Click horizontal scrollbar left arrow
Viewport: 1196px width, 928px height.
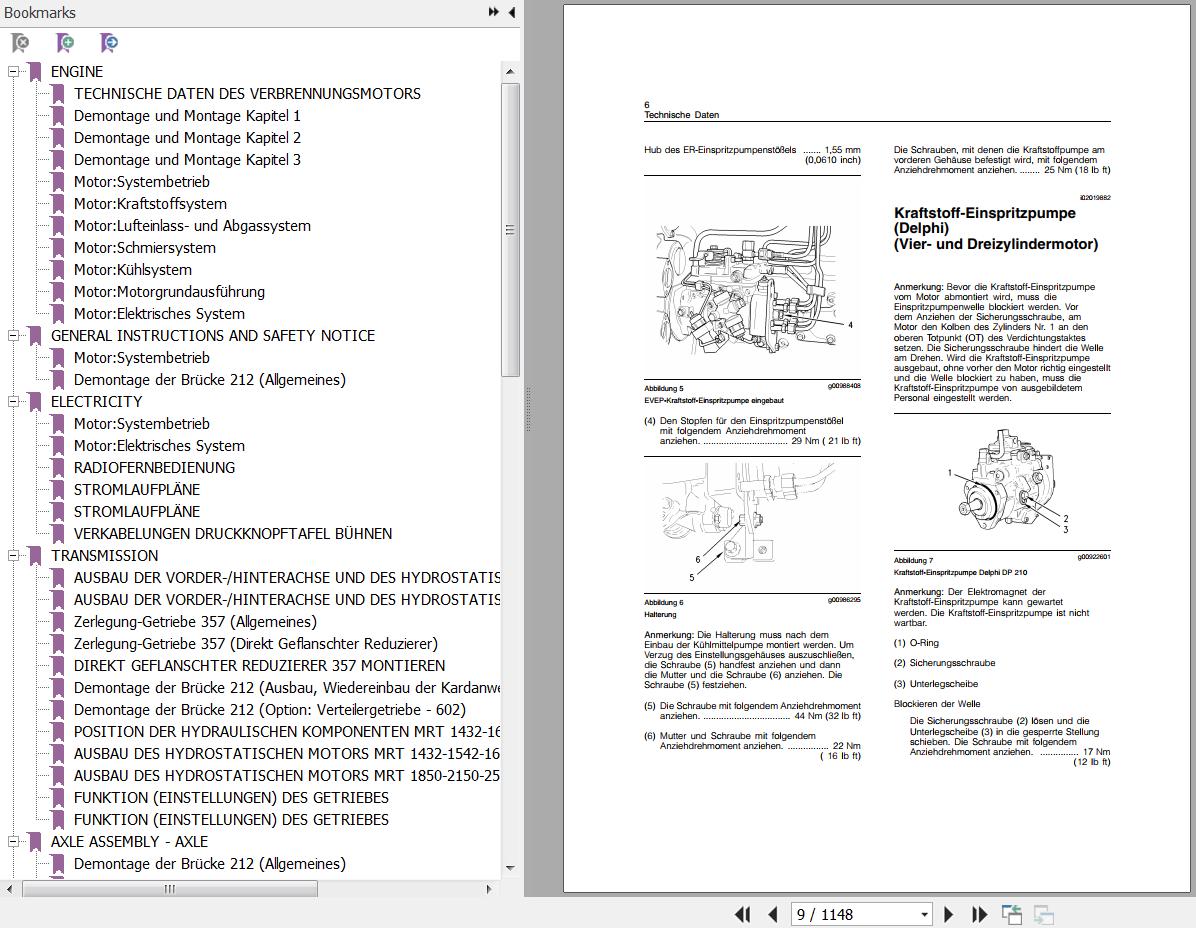9,889
